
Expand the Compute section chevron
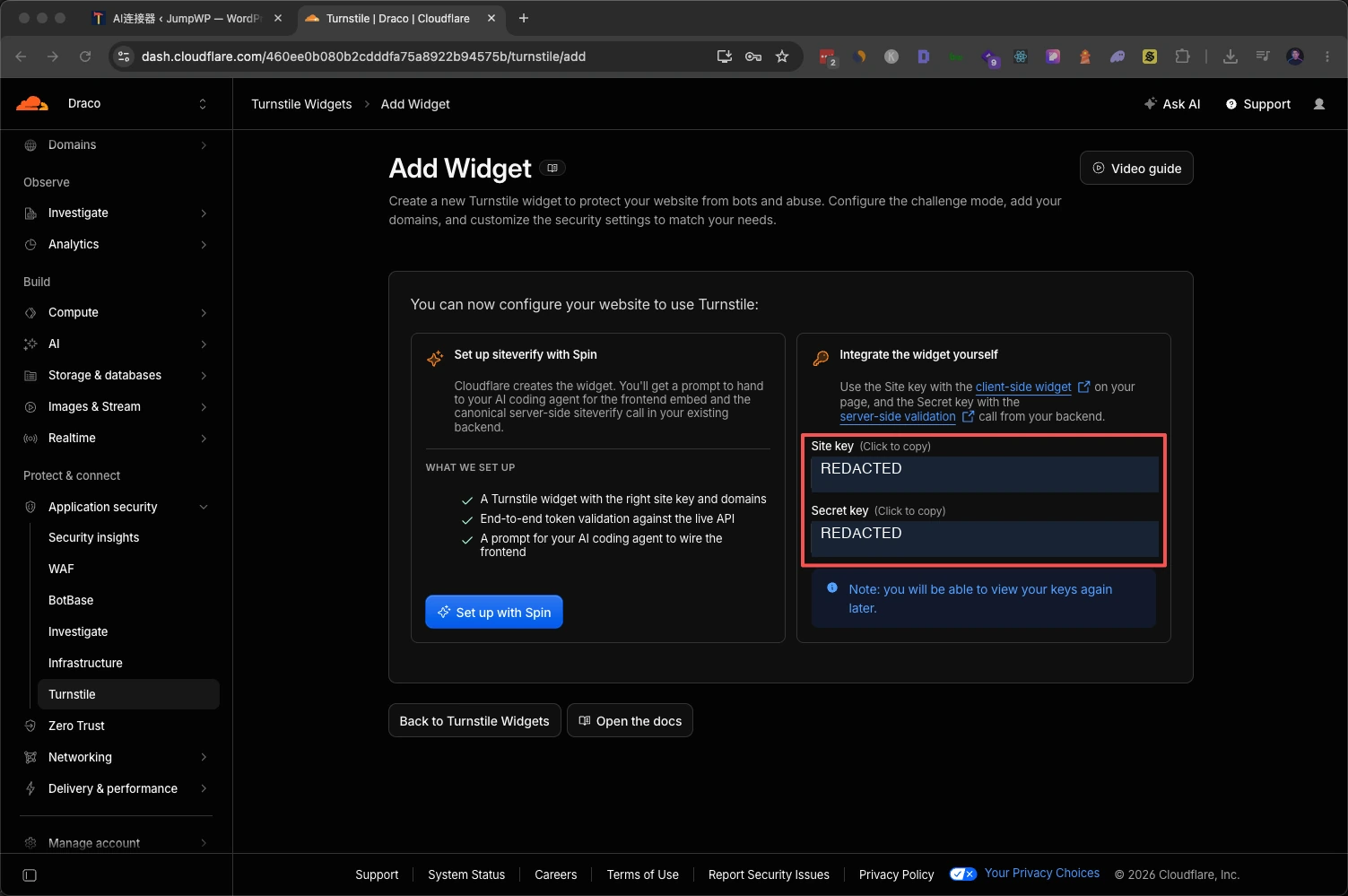tap(204, 313)
